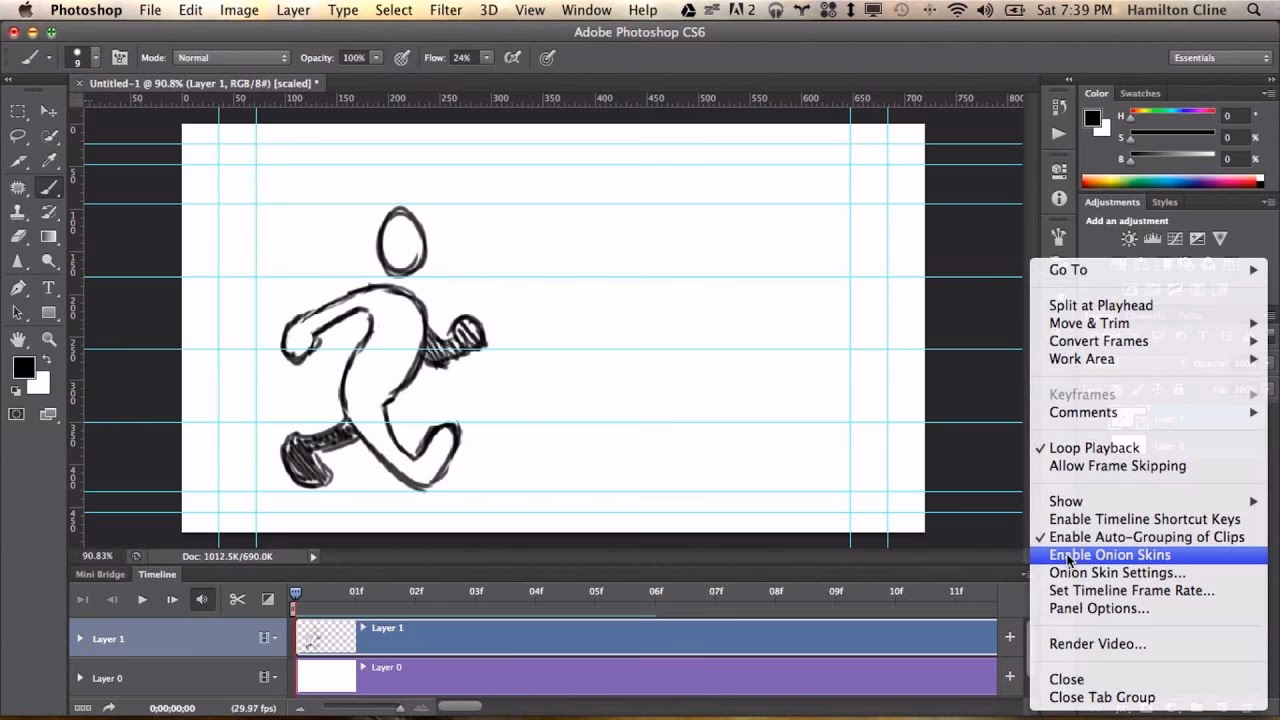Expand Layer 0 track in timeline
This screenshot has height=720, width=1280.
[80, 678]
